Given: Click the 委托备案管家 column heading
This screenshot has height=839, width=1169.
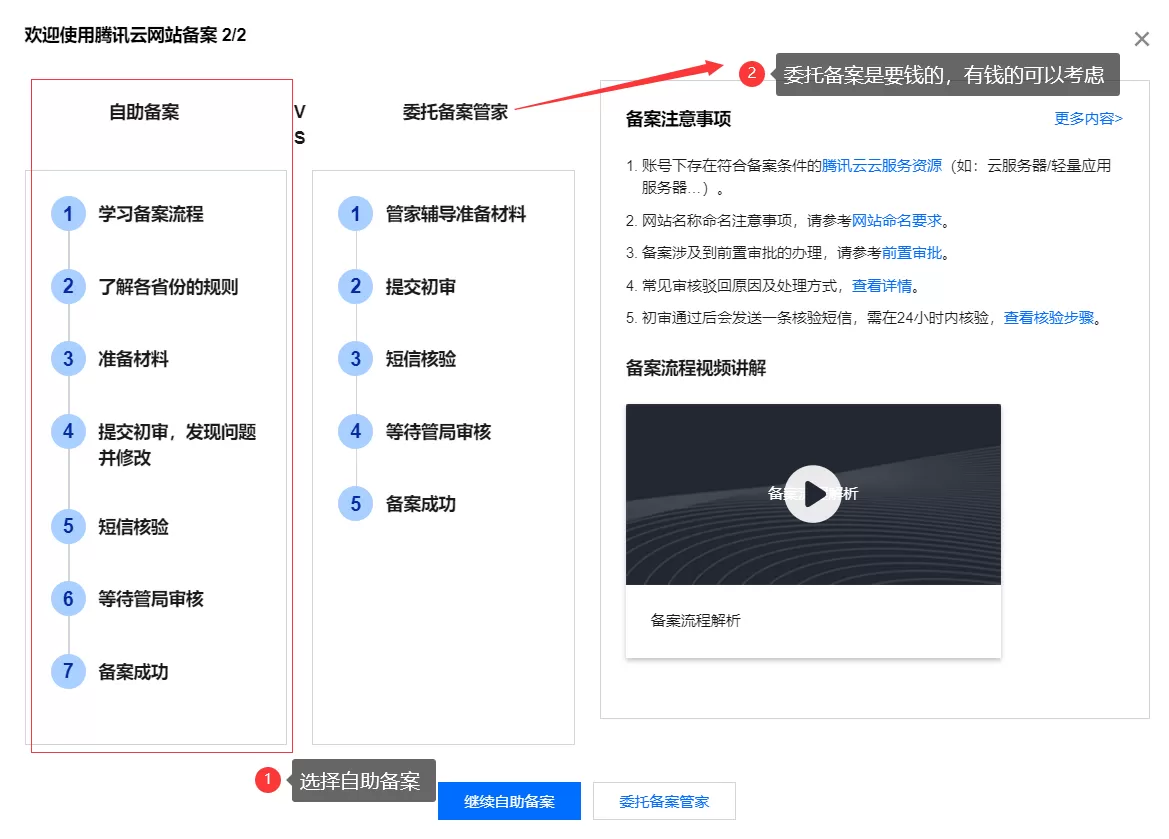Looking at the screenshot, I should [x=454, y=112].
